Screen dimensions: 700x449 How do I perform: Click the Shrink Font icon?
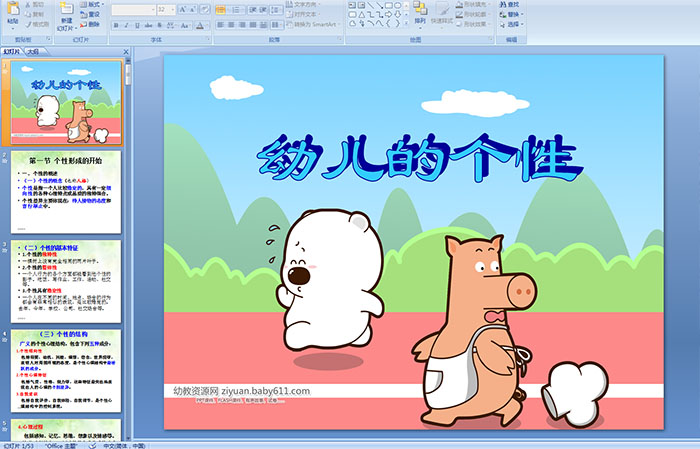192,10
